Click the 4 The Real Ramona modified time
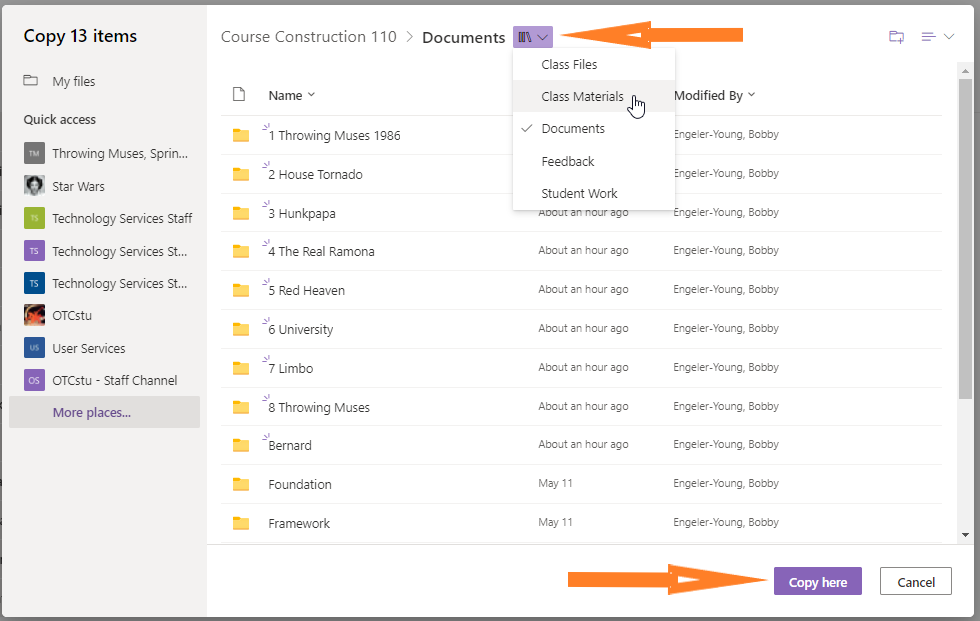Screen dimensions: 980x621 tap(583, 250)
